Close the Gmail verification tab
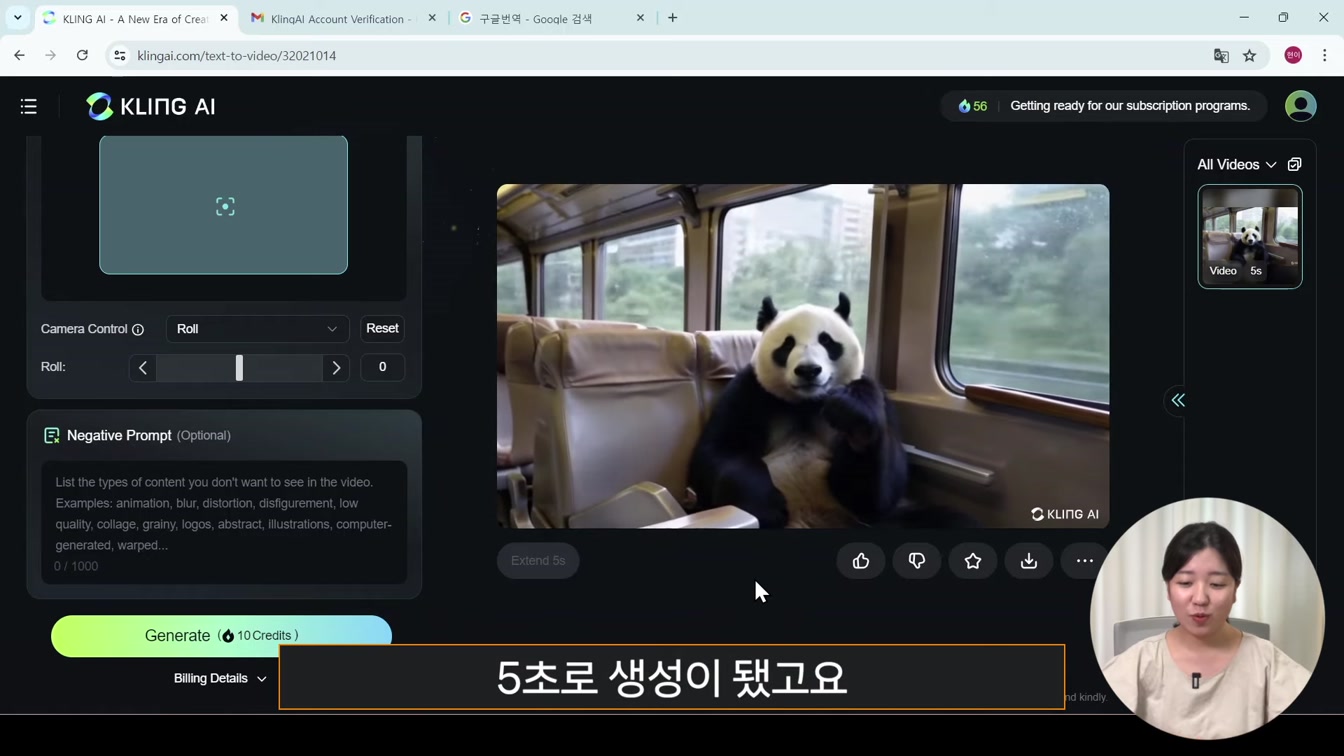 pos(432,18)
